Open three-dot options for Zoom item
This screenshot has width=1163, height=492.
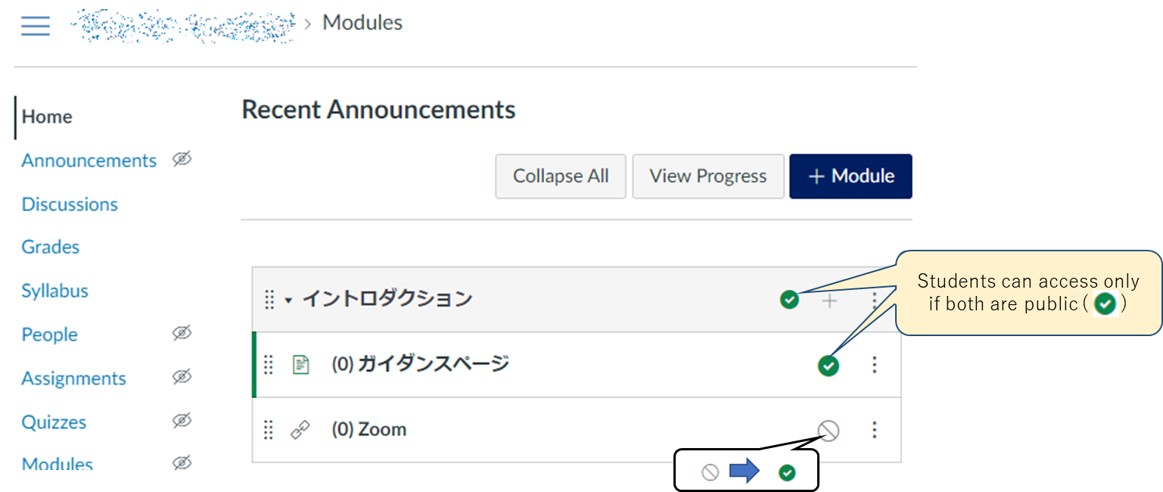pos(875,430)
